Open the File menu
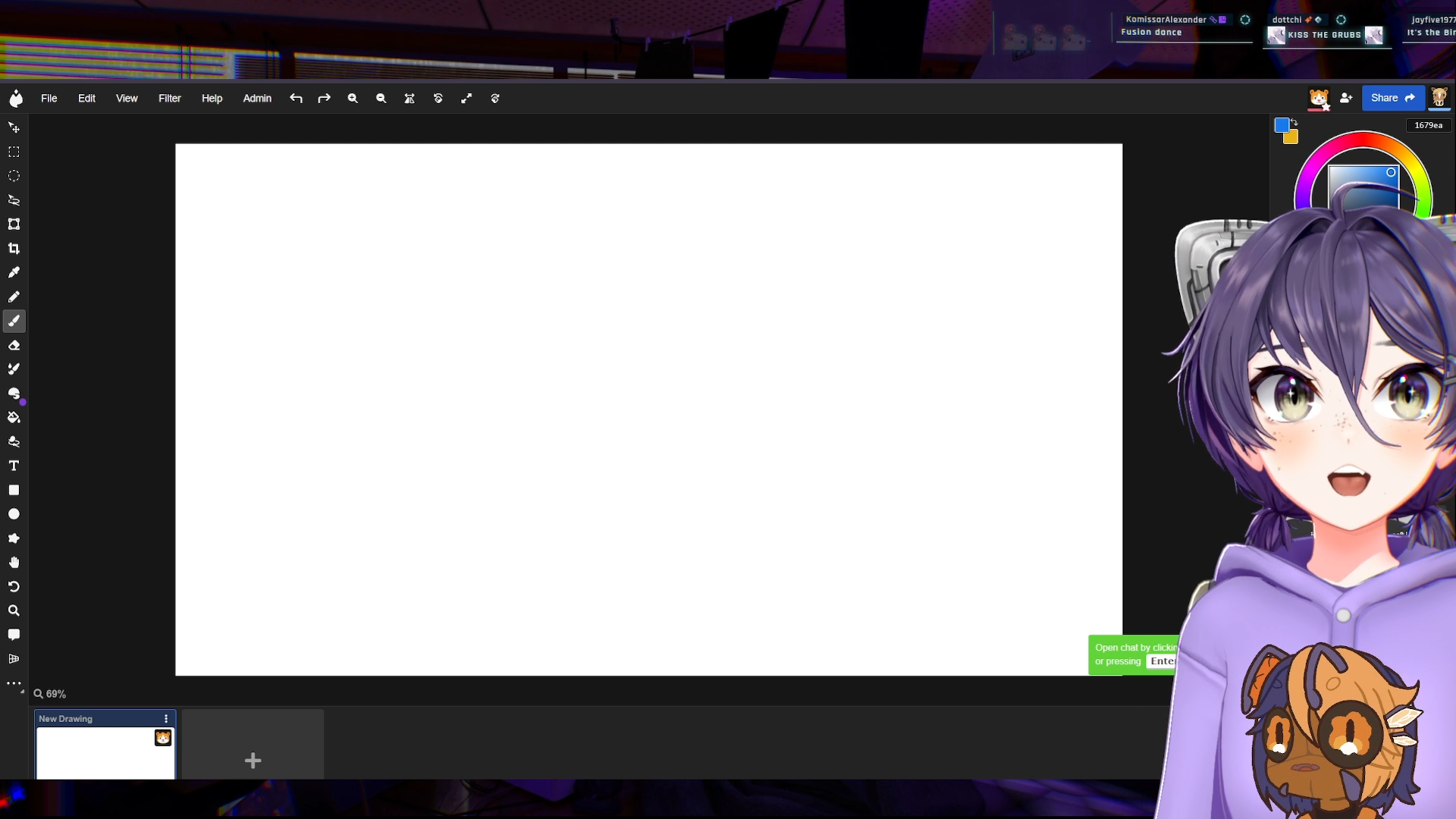Viewport: 1456px width, 819px height. 49,99
